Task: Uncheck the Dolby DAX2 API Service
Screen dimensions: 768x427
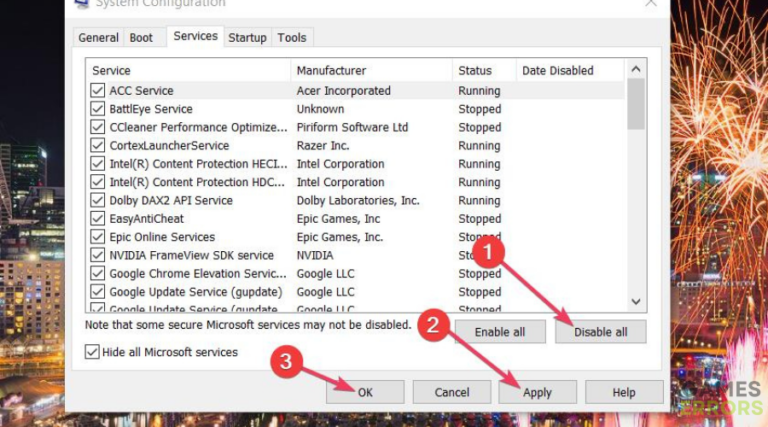Action: point(98,200)
